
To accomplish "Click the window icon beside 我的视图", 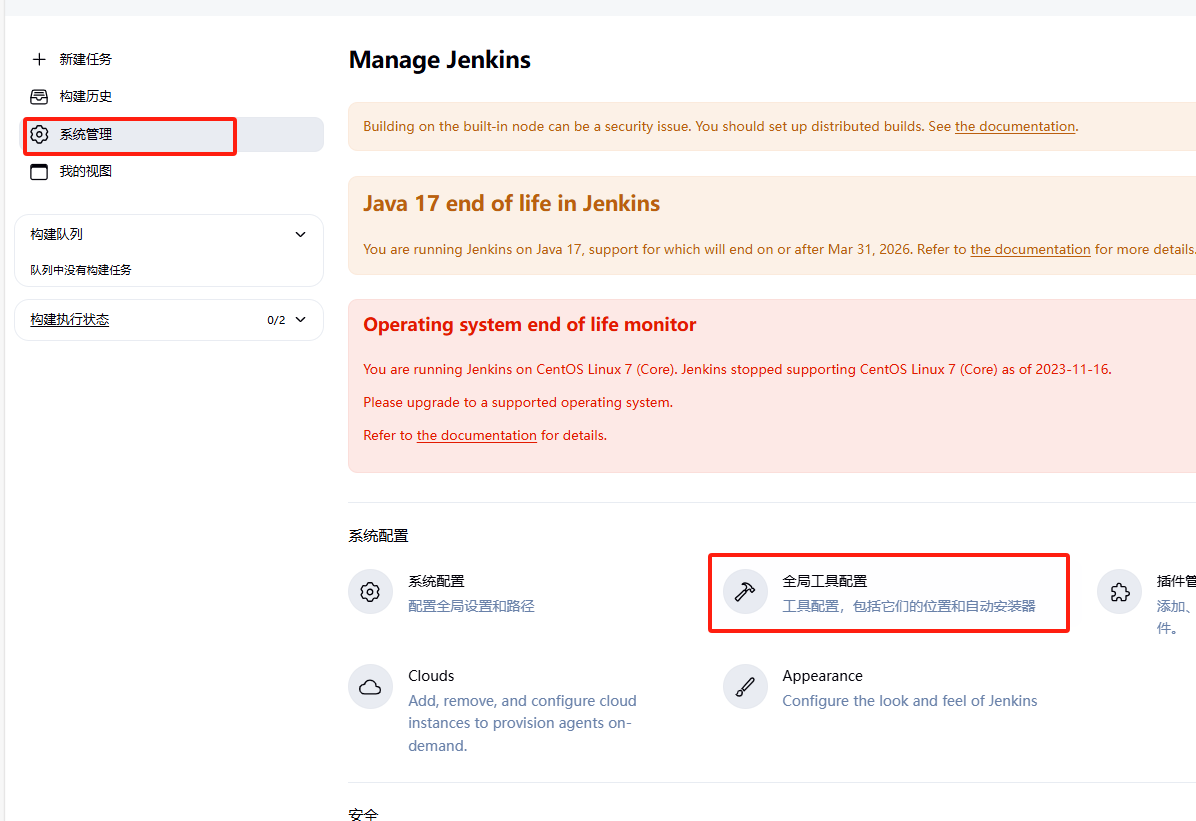I will point(39,172).
